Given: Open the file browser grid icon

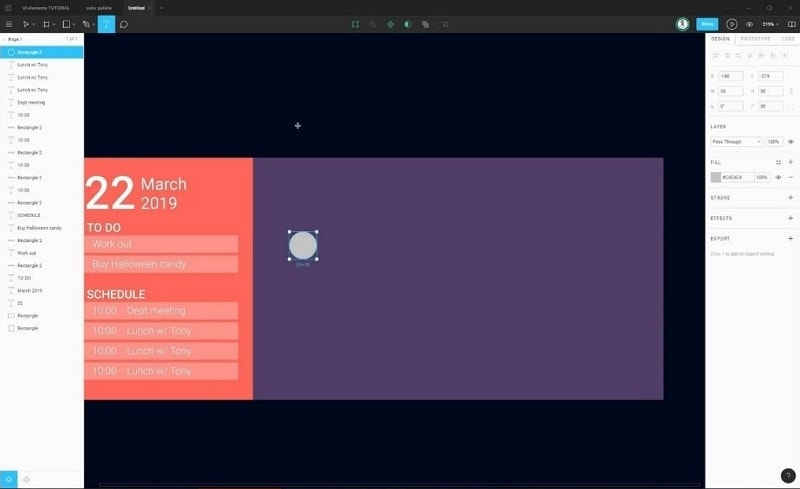Looking at the screenshot, I should coord(8,8).
